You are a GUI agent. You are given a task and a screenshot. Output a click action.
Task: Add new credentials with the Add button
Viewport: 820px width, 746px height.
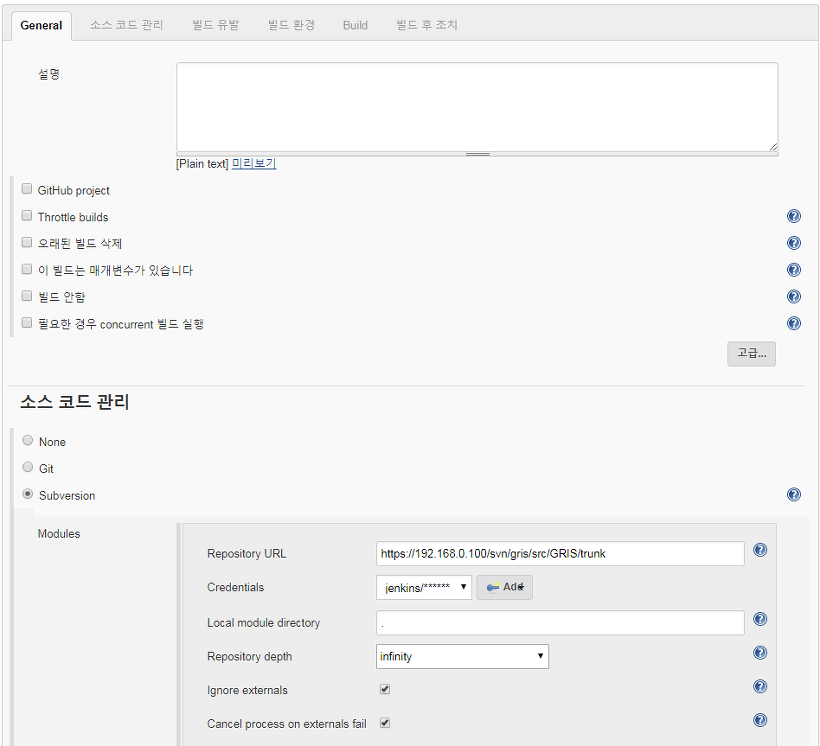tap(505, 587)
